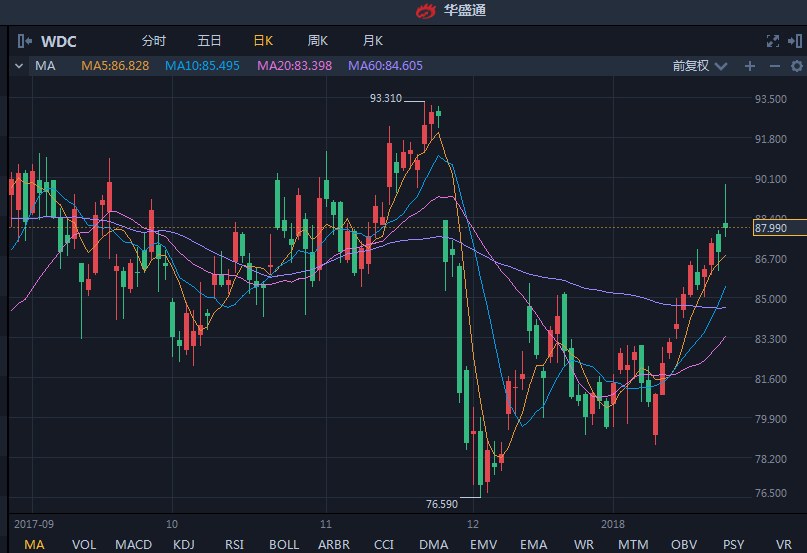Select the PSY indicator
Image resolution: width=807 pixels, height=553 pixels.
click(x=733, y=544)
